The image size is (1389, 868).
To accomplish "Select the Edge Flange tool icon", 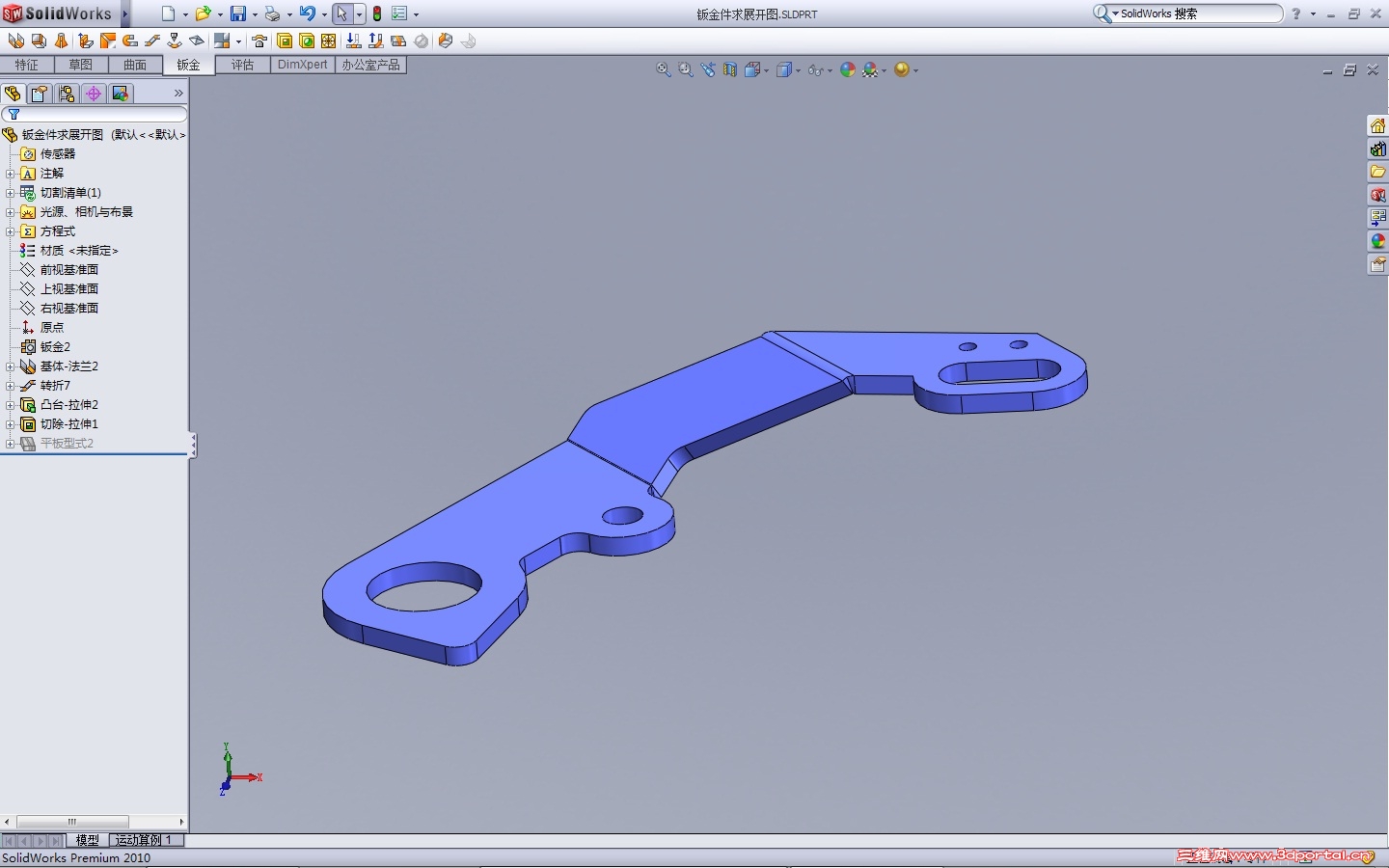I will coord(85,41).
